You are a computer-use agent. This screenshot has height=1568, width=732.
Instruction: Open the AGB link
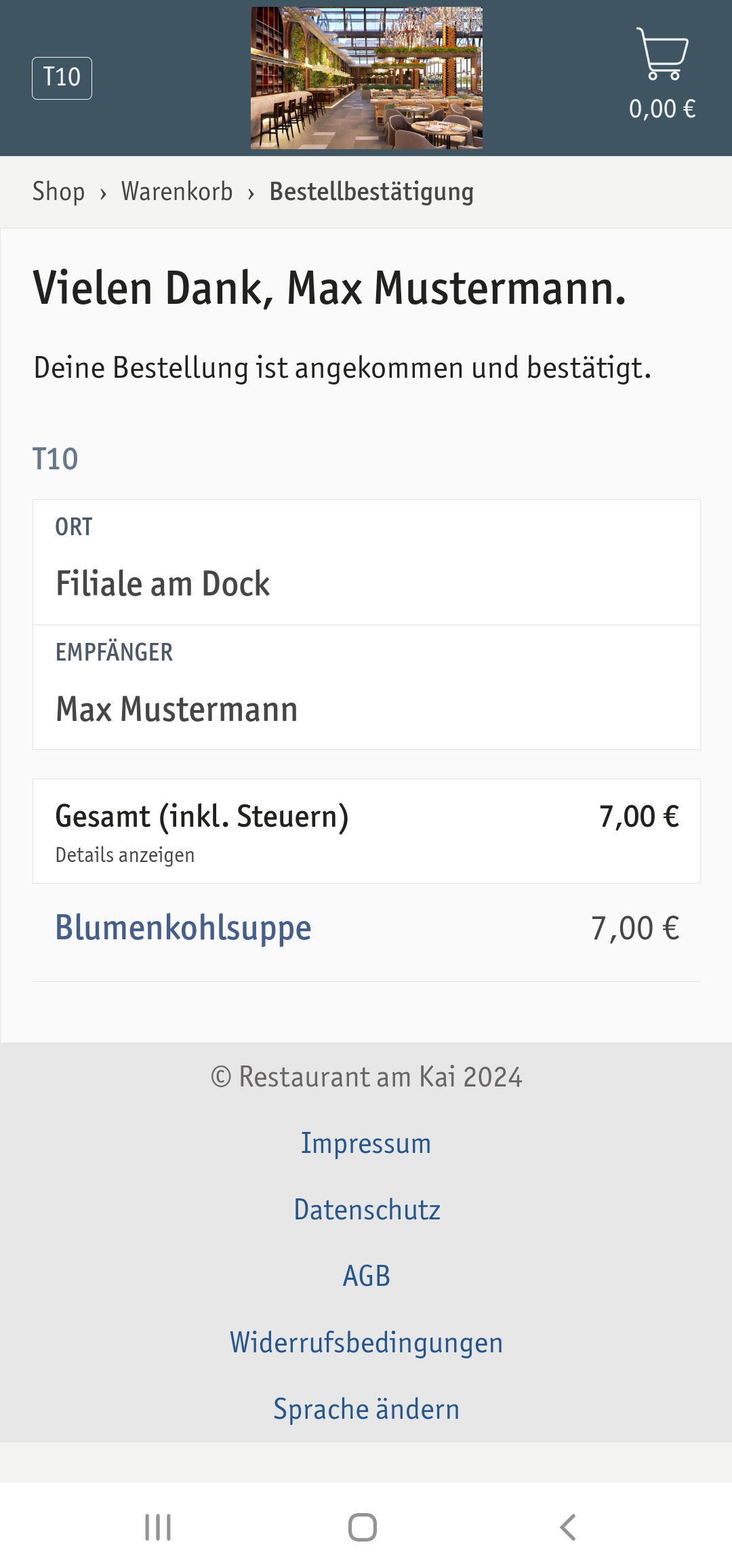367,1276
